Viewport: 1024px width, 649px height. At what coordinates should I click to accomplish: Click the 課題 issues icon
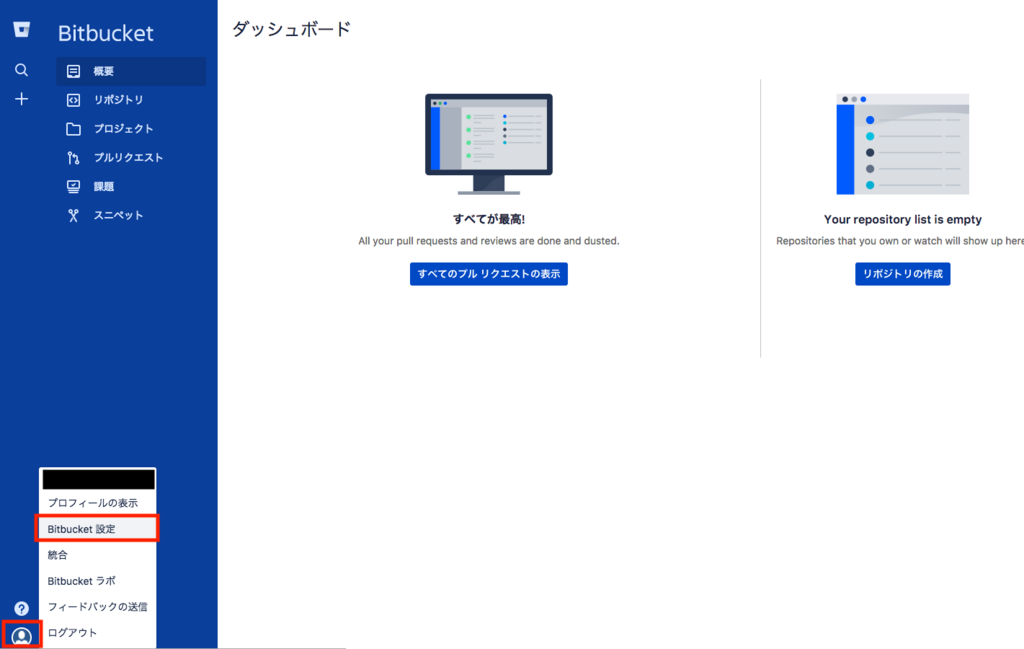click(x=73, y=186)
